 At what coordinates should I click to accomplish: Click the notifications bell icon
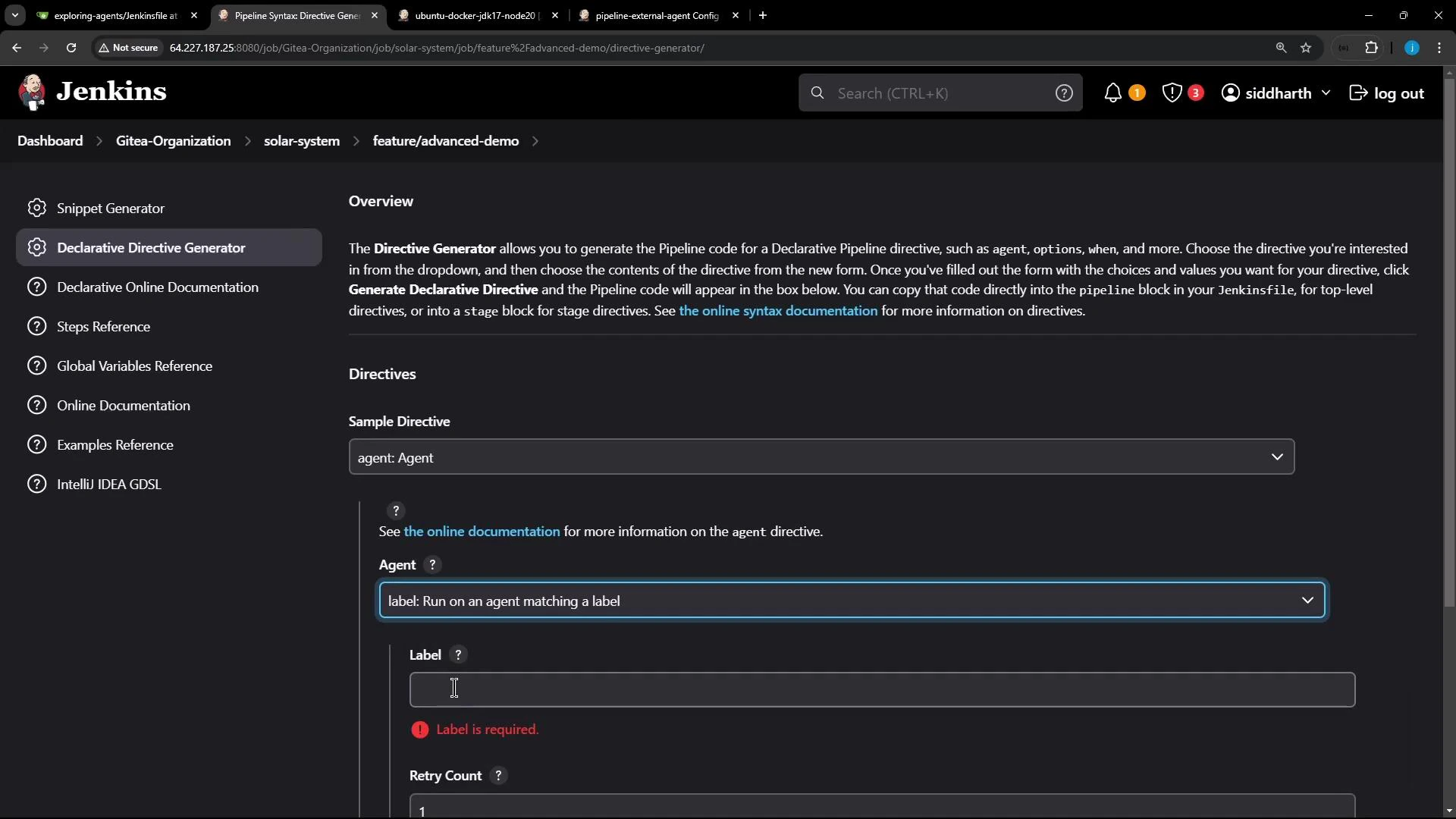(1112, 93)
